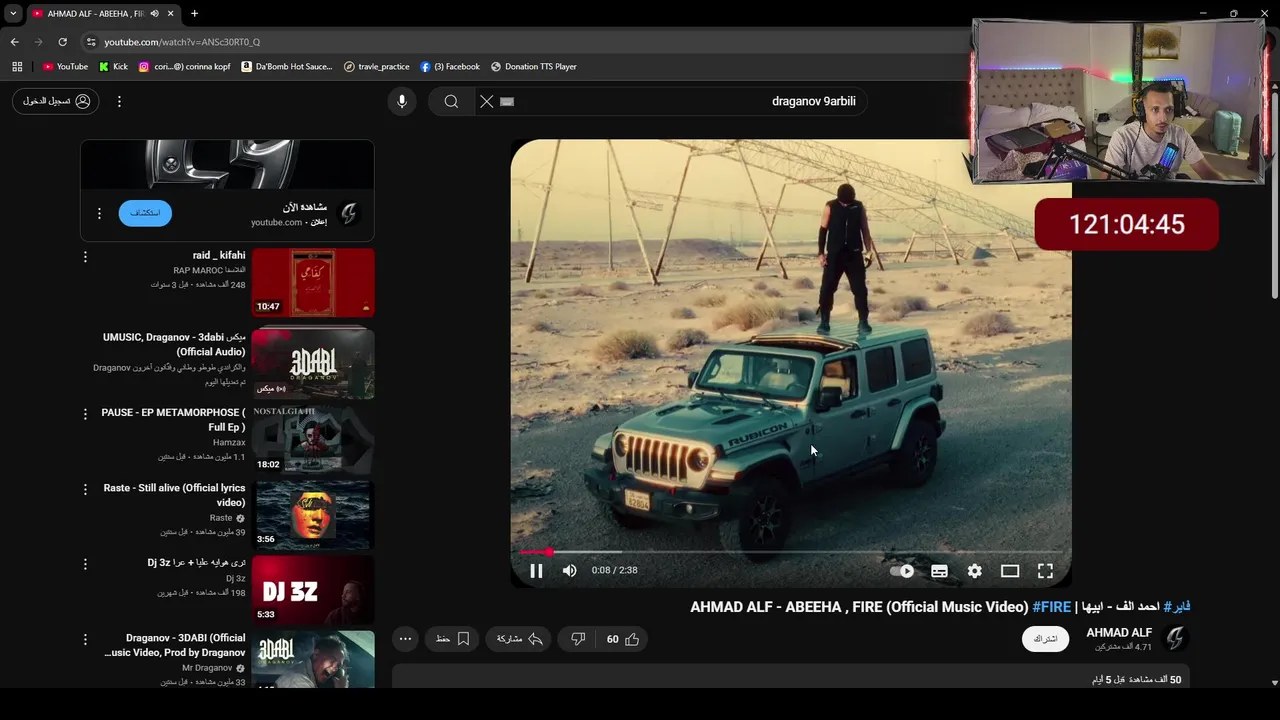Open the Hamzax channel name
Screen dimensions: 1280x720
pyautogui.click(x=229, y=442)
